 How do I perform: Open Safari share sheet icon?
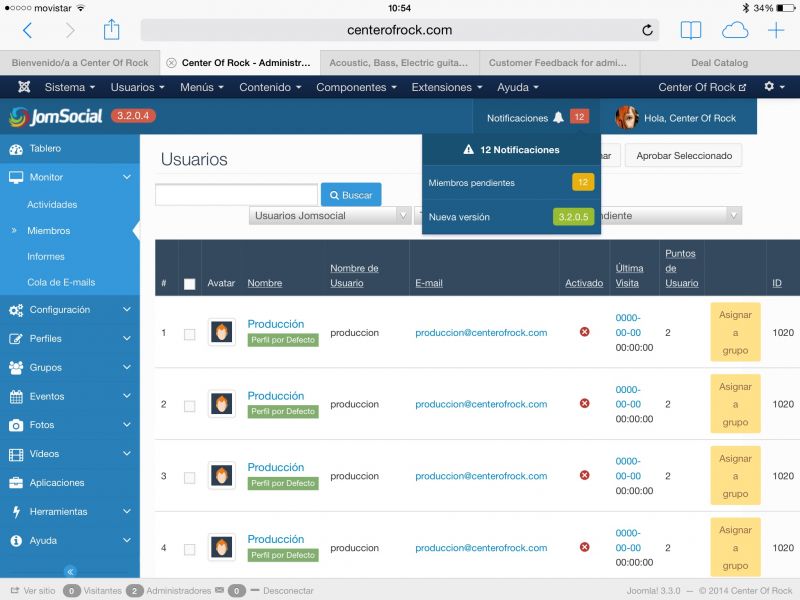click(111, 30)
